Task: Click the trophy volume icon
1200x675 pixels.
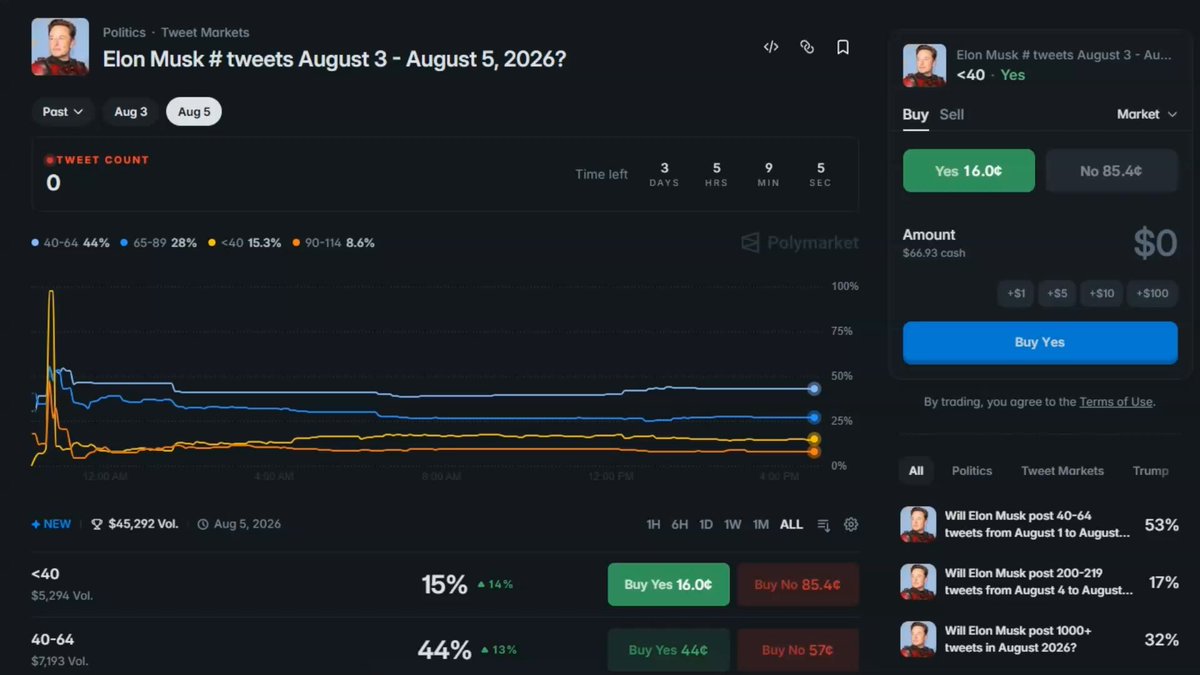Action: click(97, 524)
